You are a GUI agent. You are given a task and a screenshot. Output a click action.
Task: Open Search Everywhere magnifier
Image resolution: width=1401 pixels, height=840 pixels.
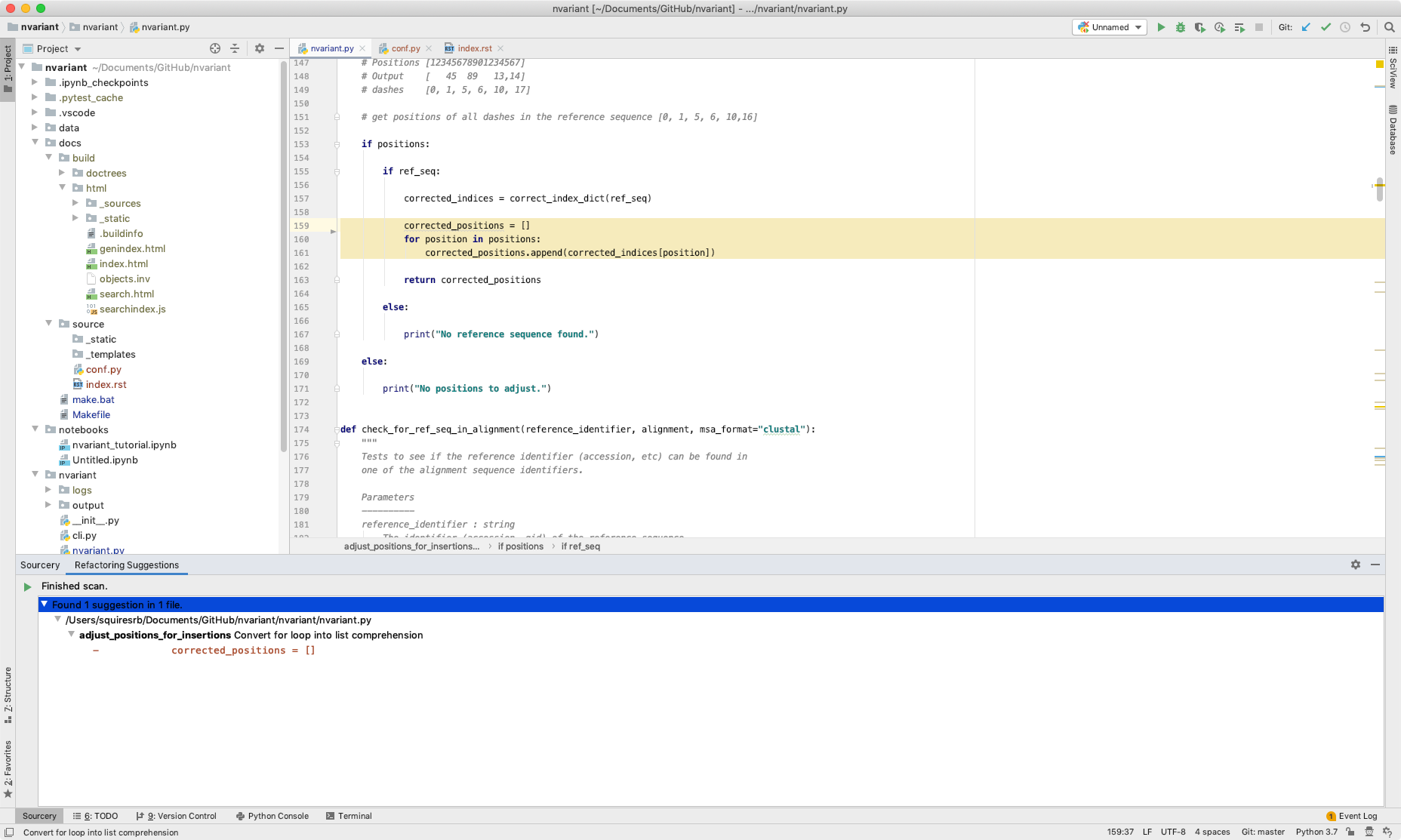(x=1390, y=26)
